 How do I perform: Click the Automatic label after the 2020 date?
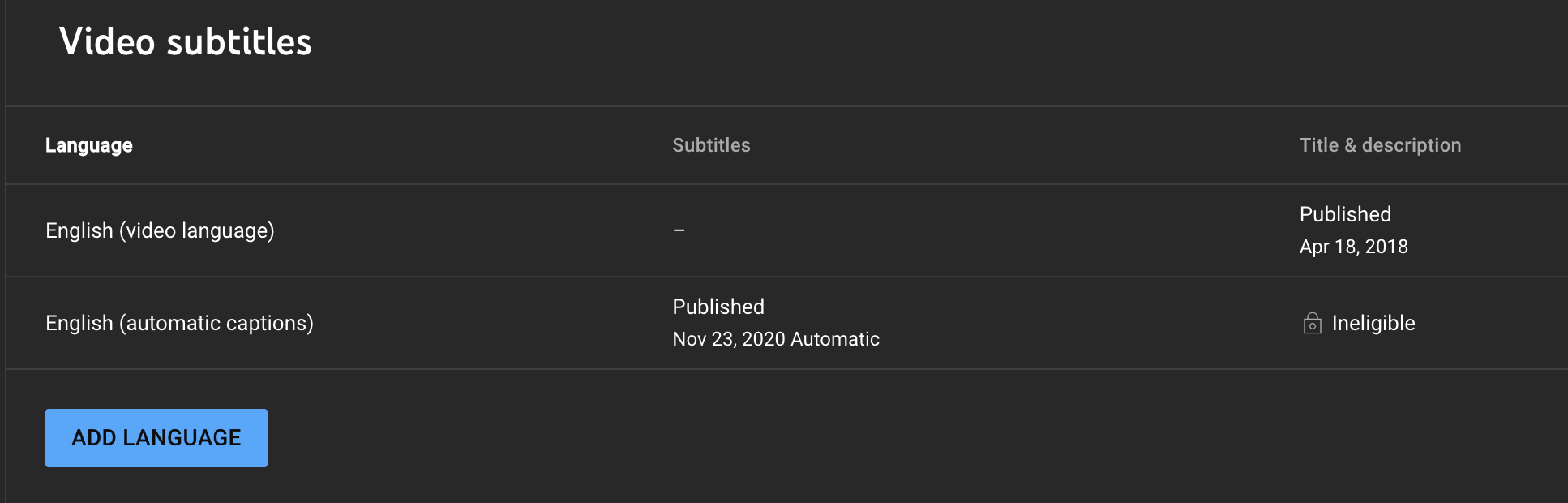835,339
